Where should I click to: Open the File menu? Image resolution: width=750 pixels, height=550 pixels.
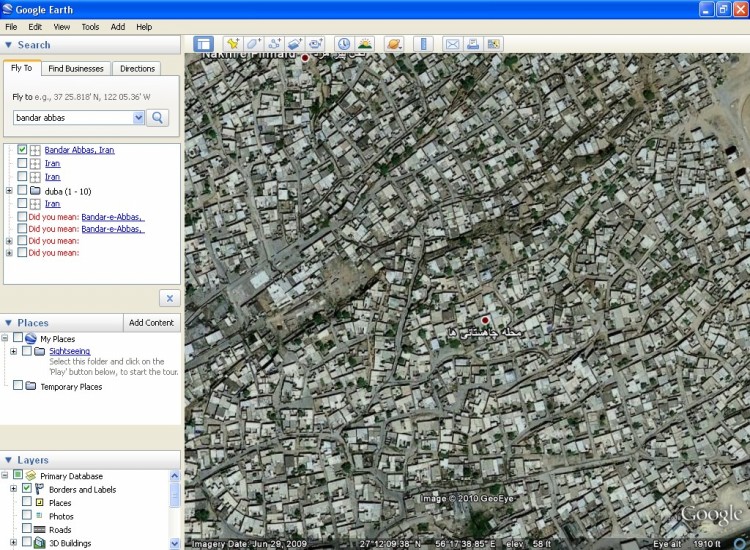point(11,27)
